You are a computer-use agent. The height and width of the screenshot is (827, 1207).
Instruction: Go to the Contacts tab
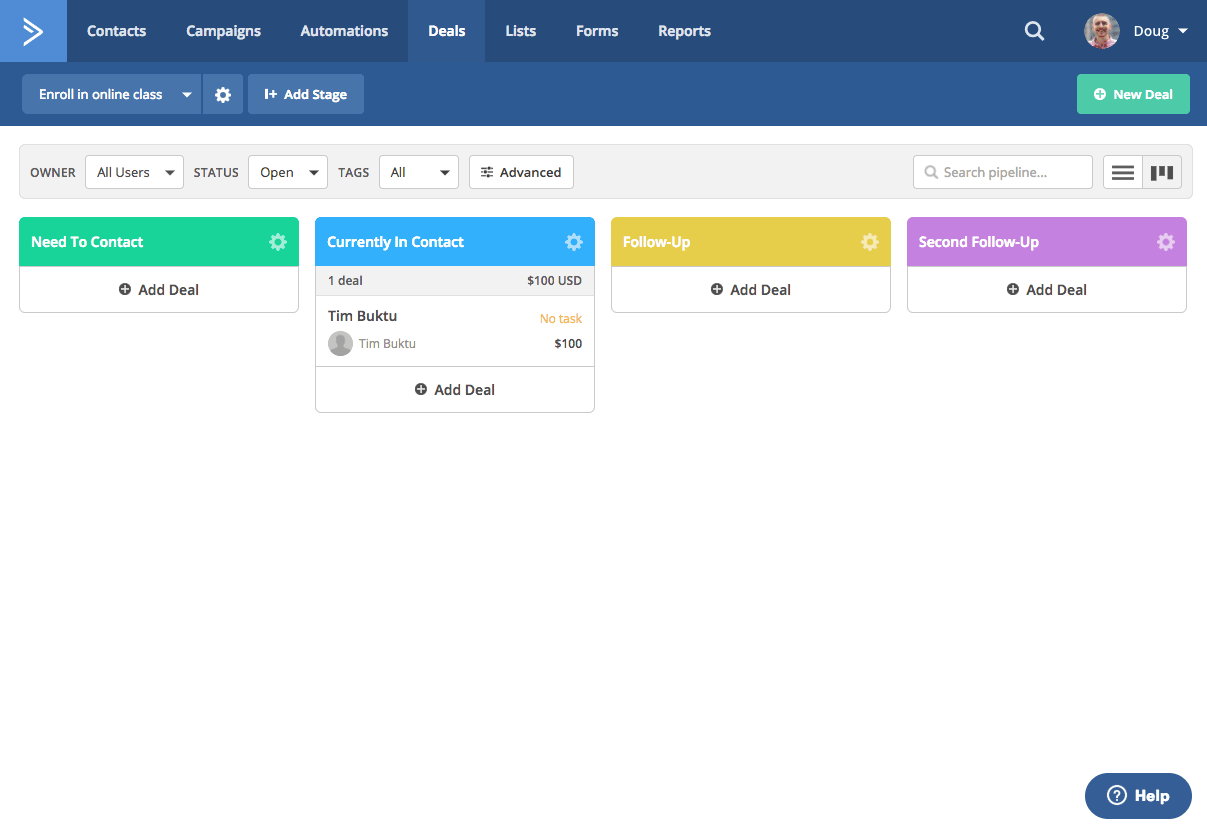click(116, 31)
